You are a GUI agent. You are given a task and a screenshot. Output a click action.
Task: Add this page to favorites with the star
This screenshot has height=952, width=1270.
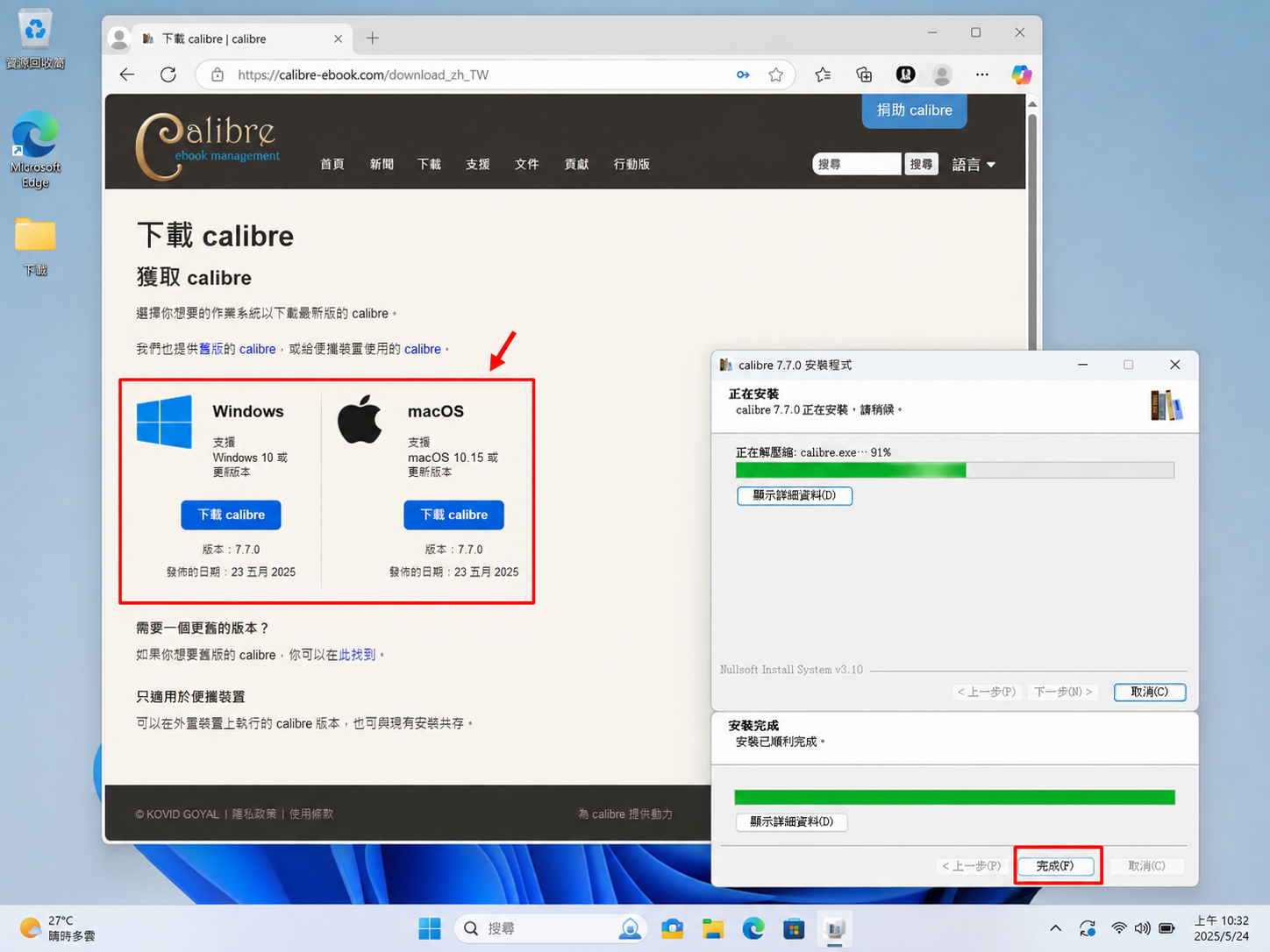click(x=775, y=75)
